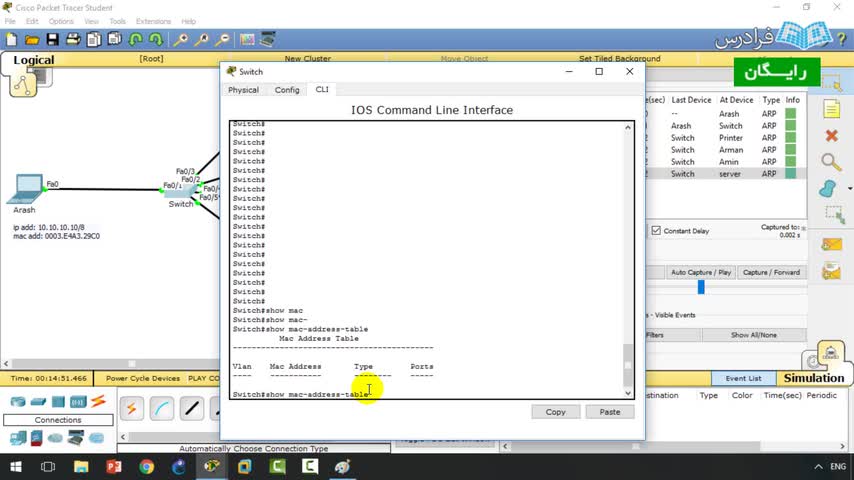Pick the black Copper Straight-Through cable

pyautogui.click(x=192, y=409)
